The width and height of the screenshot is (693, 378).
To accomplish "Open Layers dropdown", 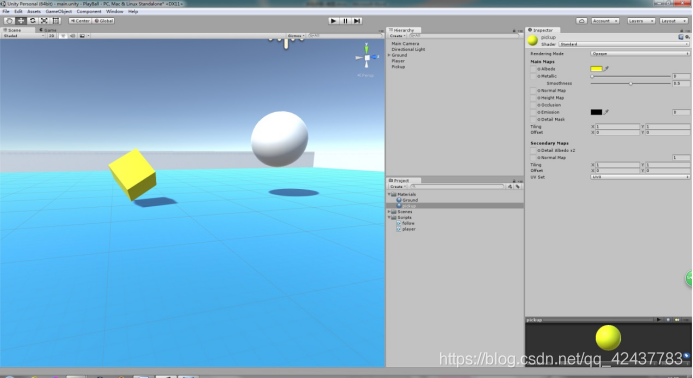I will (640, 21).
